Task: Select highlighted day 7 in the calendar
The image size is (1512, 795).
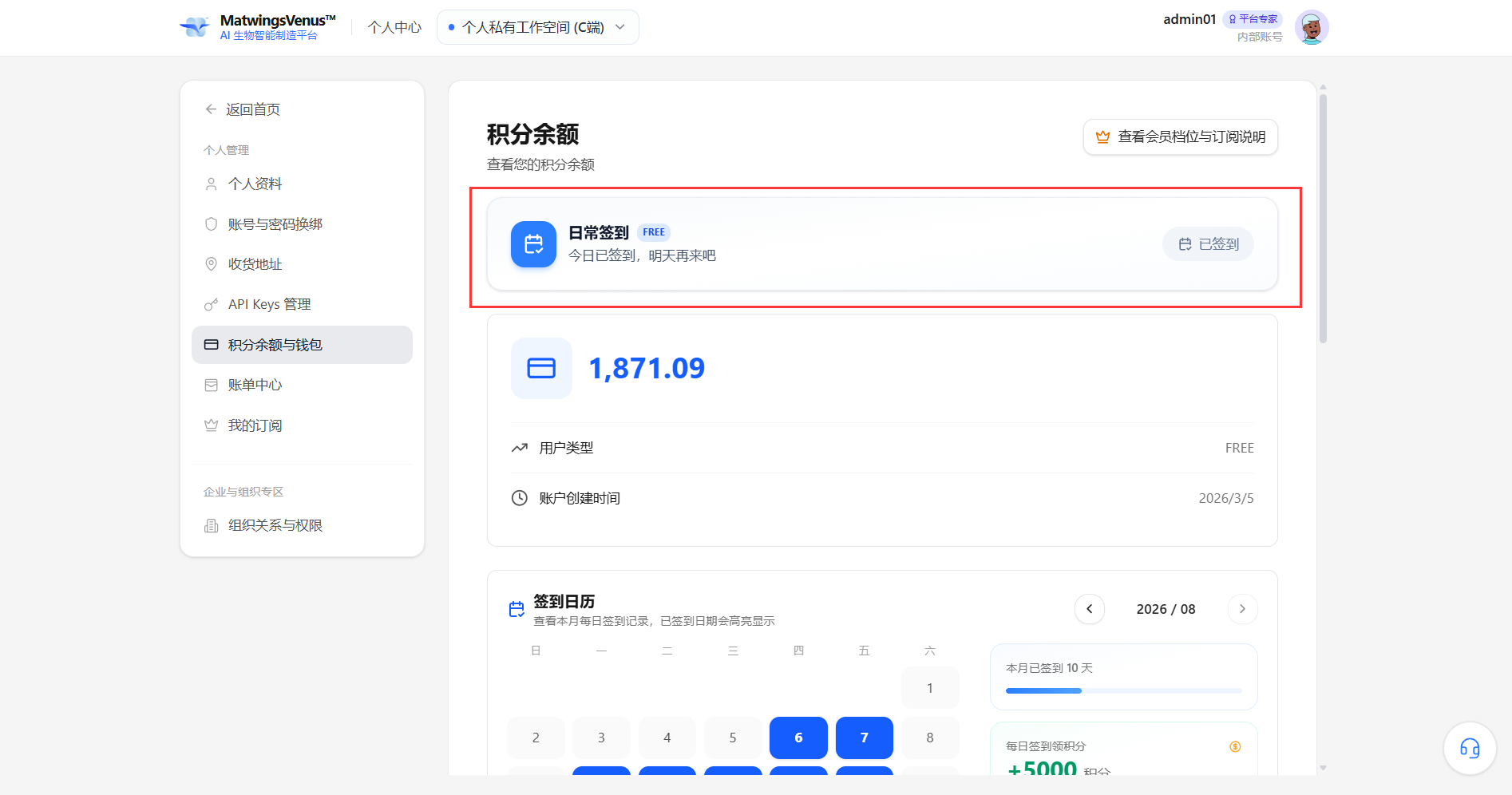Action: 865,738
